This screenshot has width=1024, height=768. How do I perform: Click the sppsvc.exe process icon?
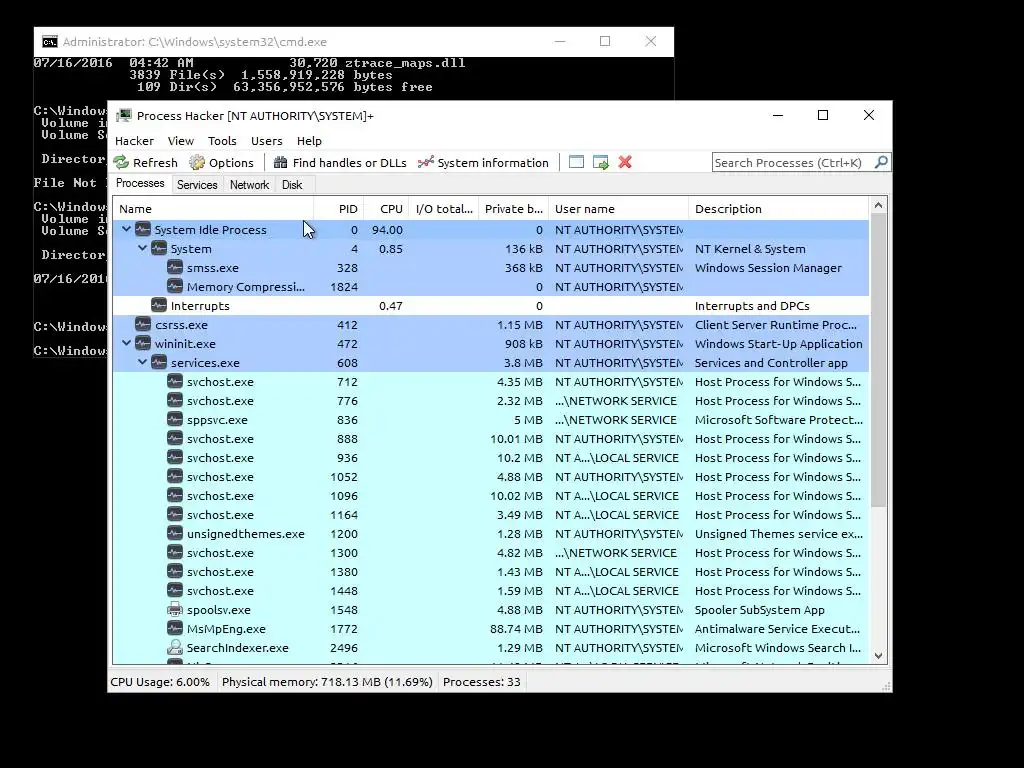point(174,419)
